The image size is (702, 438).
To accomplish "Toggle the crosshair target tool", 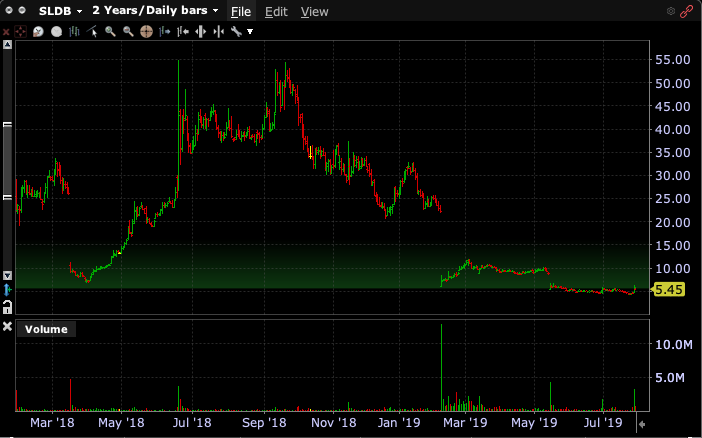I will click(x=146, y=31).
